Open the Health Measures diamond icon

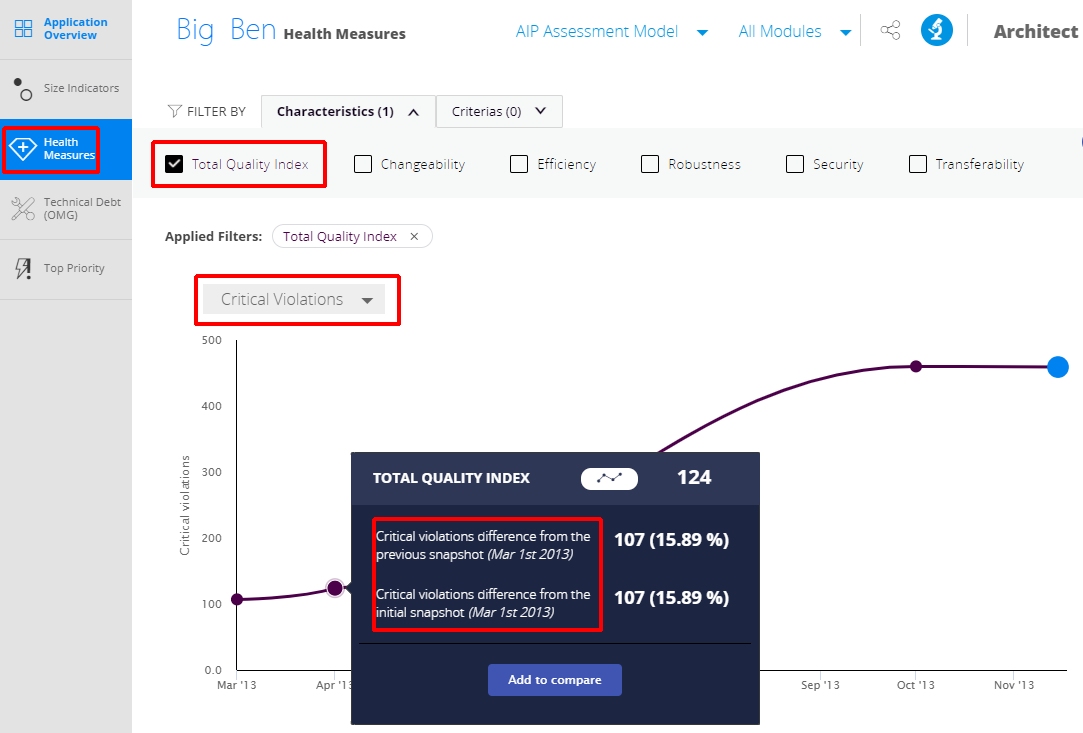(23, 149)
